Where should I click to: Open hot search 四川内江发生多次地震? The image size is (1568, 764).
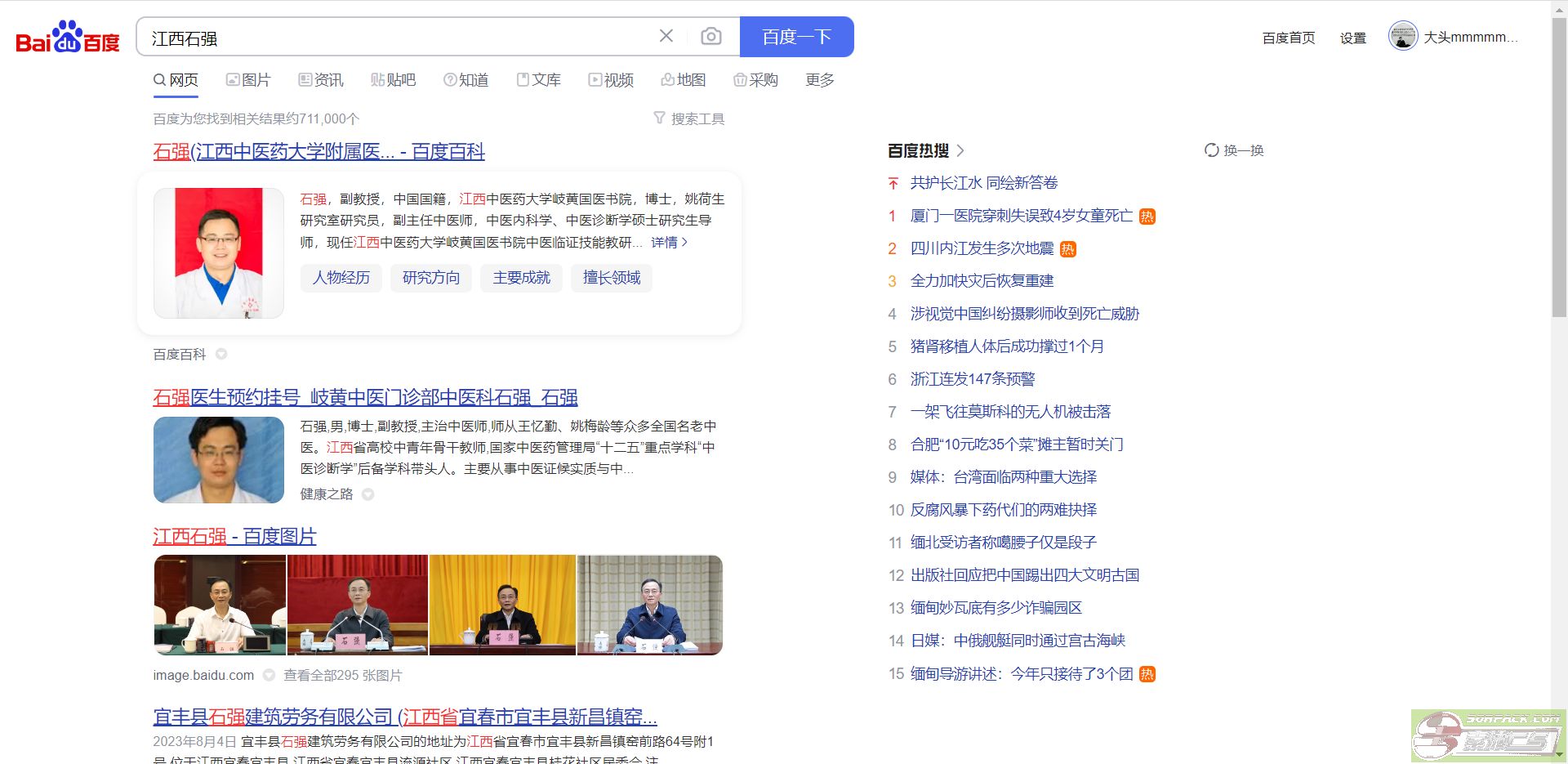pos(982,248)
